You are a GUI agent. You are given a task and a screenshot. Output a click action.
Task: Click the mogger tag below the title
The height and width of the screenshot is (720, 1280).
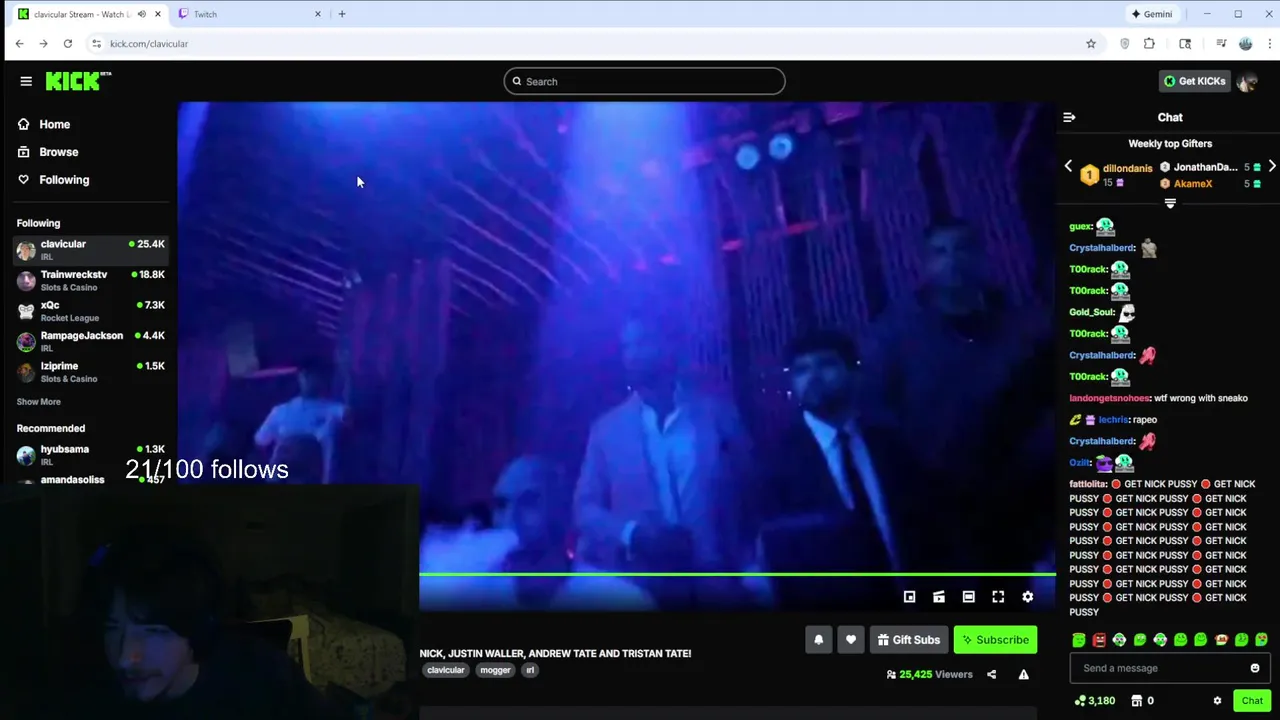pos(495,670)
